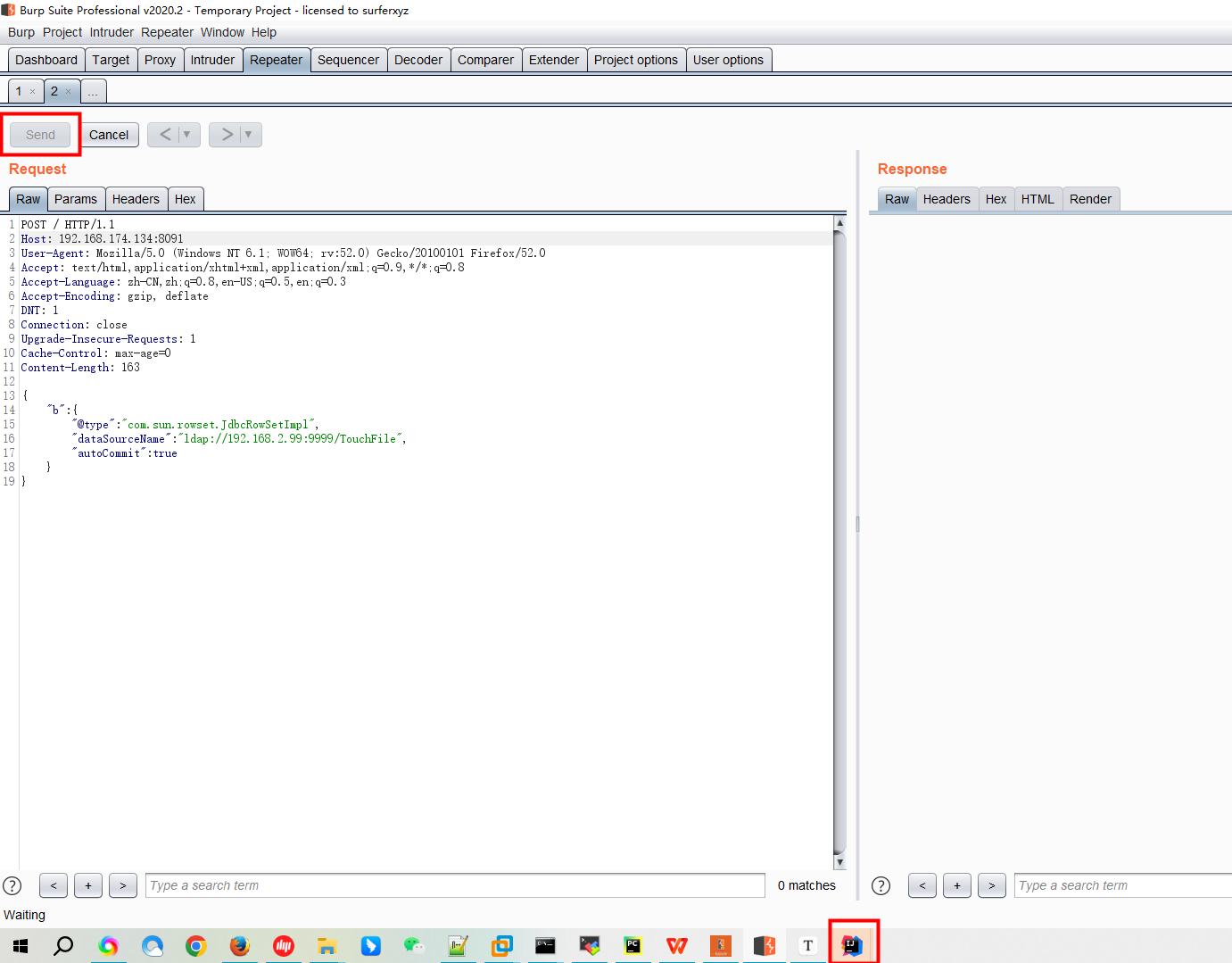
Task: Find next match in request search
Action: [123, 885]
